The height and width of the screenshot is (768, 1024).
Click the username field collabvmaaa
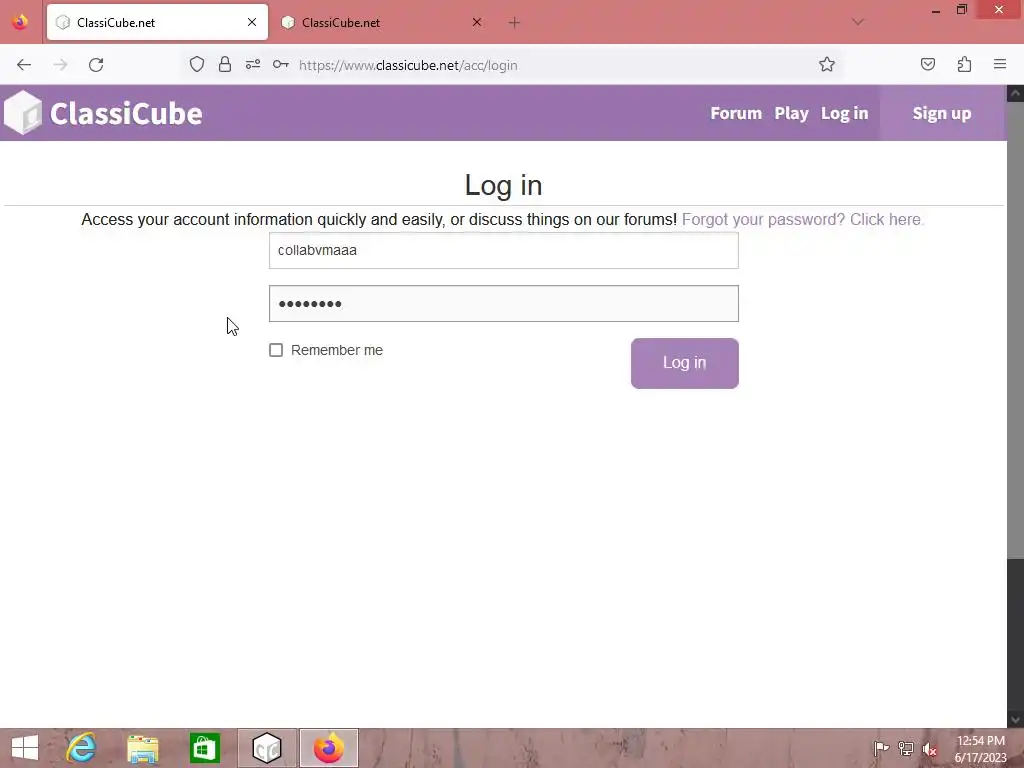504,250
